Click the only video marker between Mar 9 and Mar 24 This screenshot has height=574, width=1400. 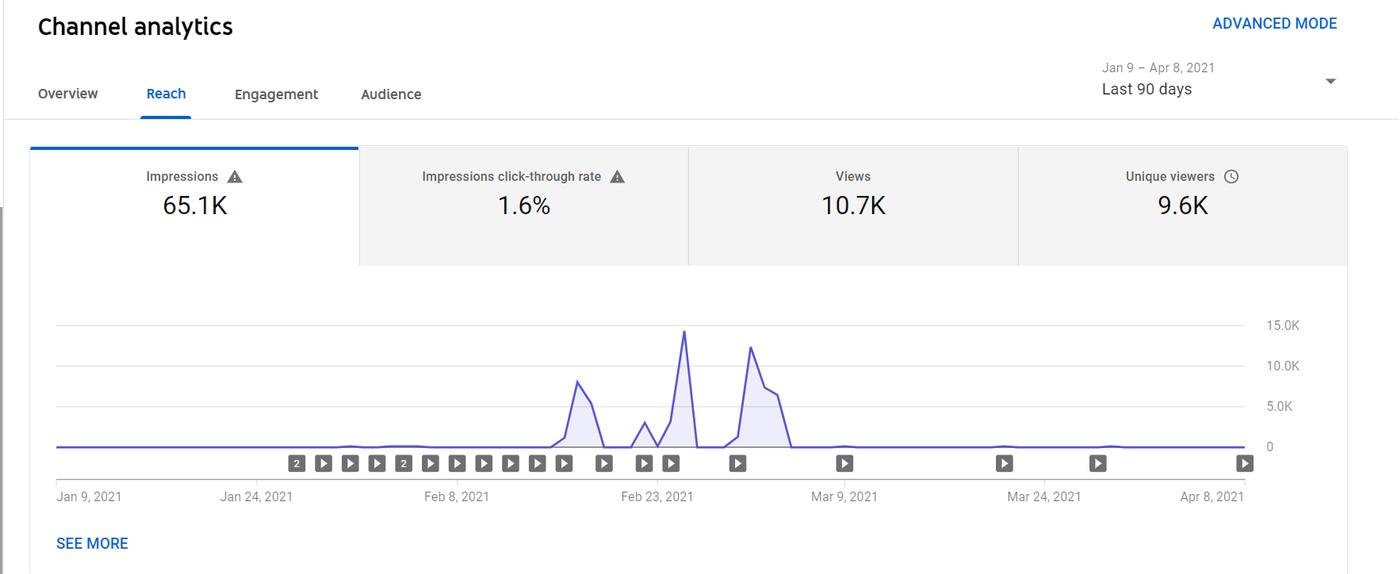click(1004, 463)
